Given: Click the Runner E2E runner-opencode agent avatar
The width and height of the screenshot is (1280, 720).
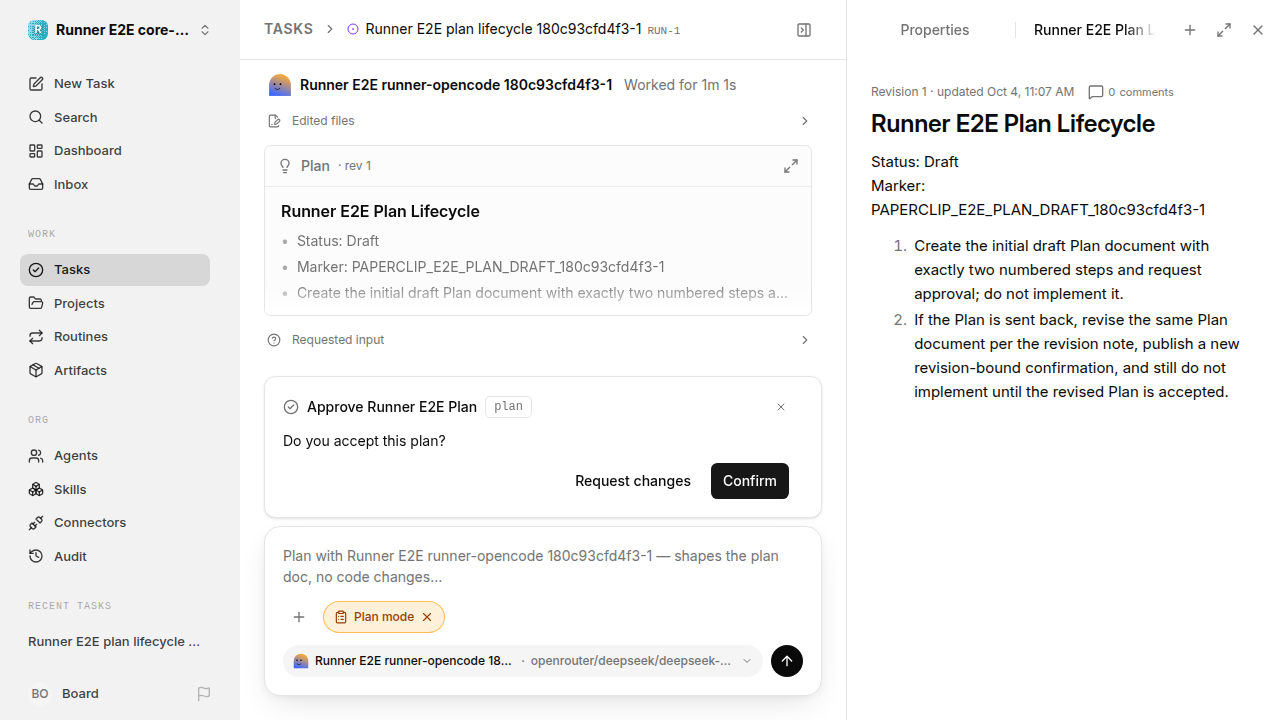Looking at the screenshot, I should point(280,85).
